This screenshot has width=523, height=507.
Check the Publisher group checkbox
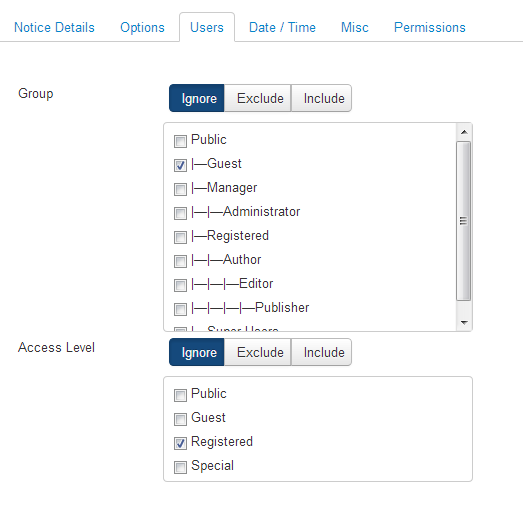[180, 309]
